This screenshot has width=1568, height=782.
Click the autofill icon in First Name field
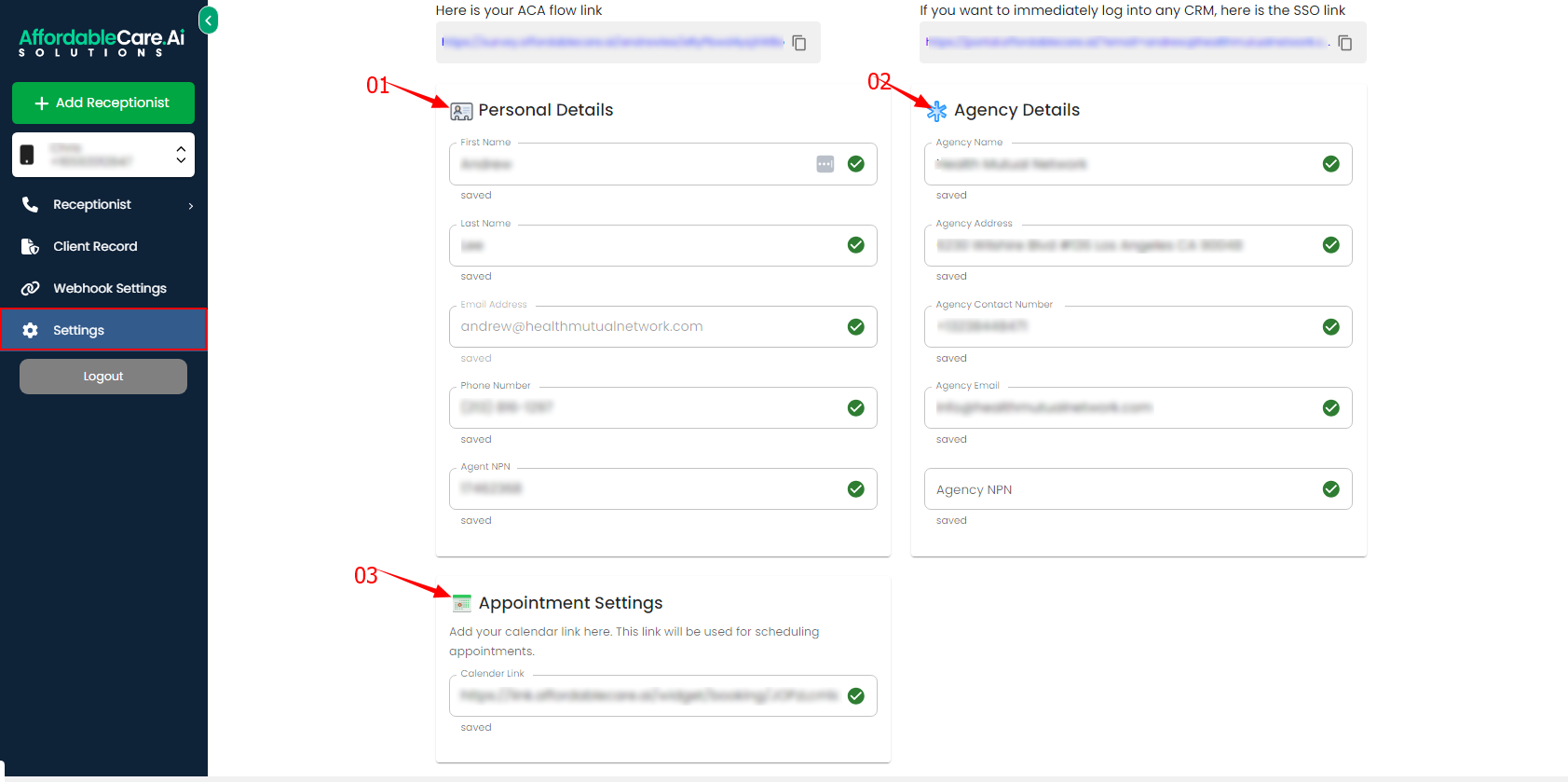(825, 164)
